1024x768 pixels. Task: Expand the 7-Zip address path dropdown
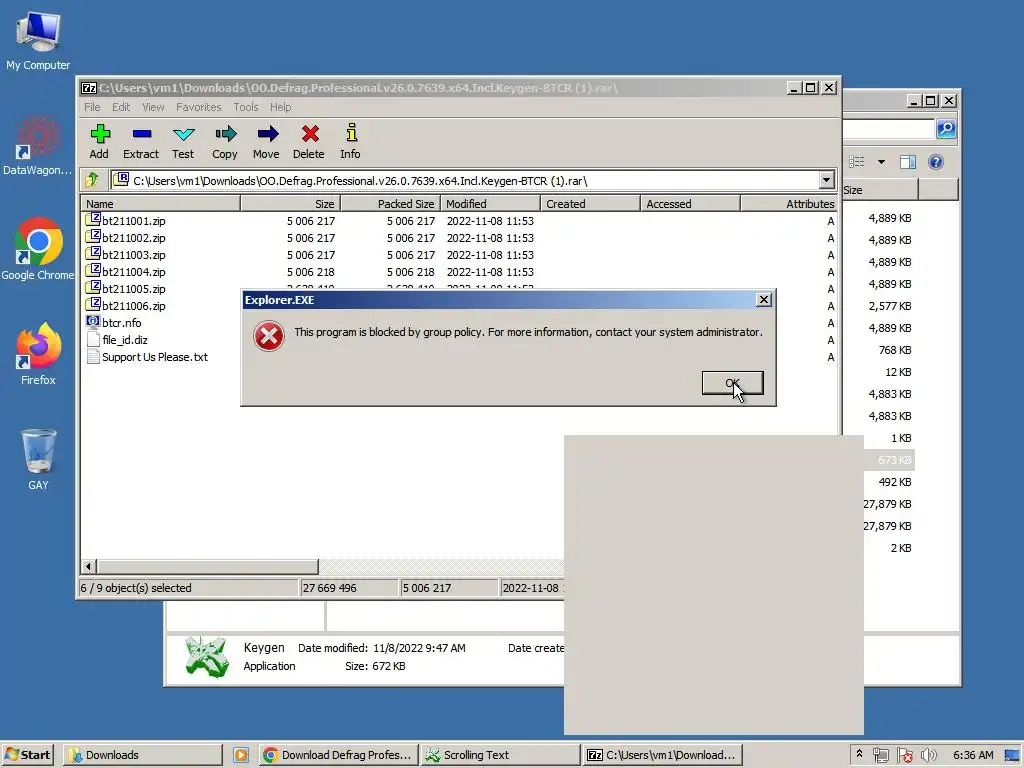click(x=827, y=180)
